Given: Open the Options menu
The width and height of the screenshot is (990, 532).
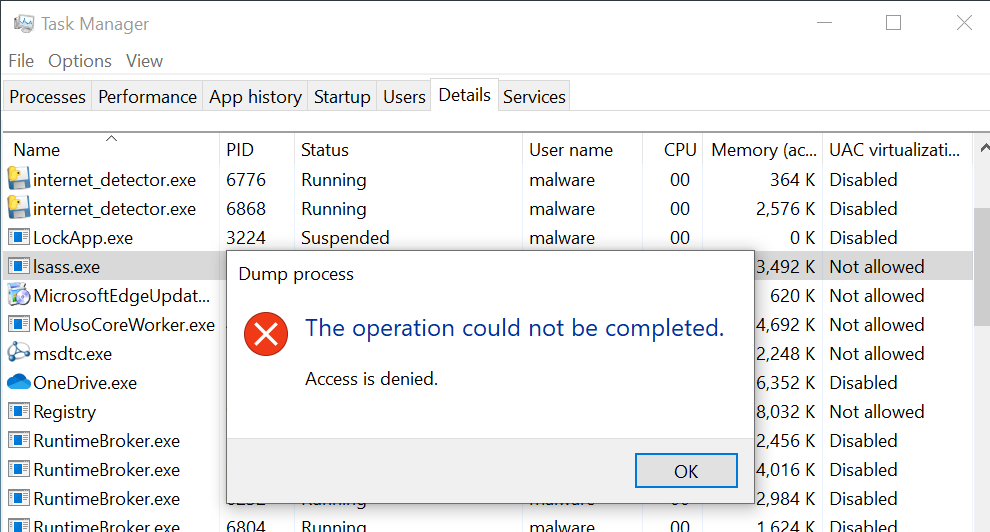Looking at the screenshot, I should point(80,61).
